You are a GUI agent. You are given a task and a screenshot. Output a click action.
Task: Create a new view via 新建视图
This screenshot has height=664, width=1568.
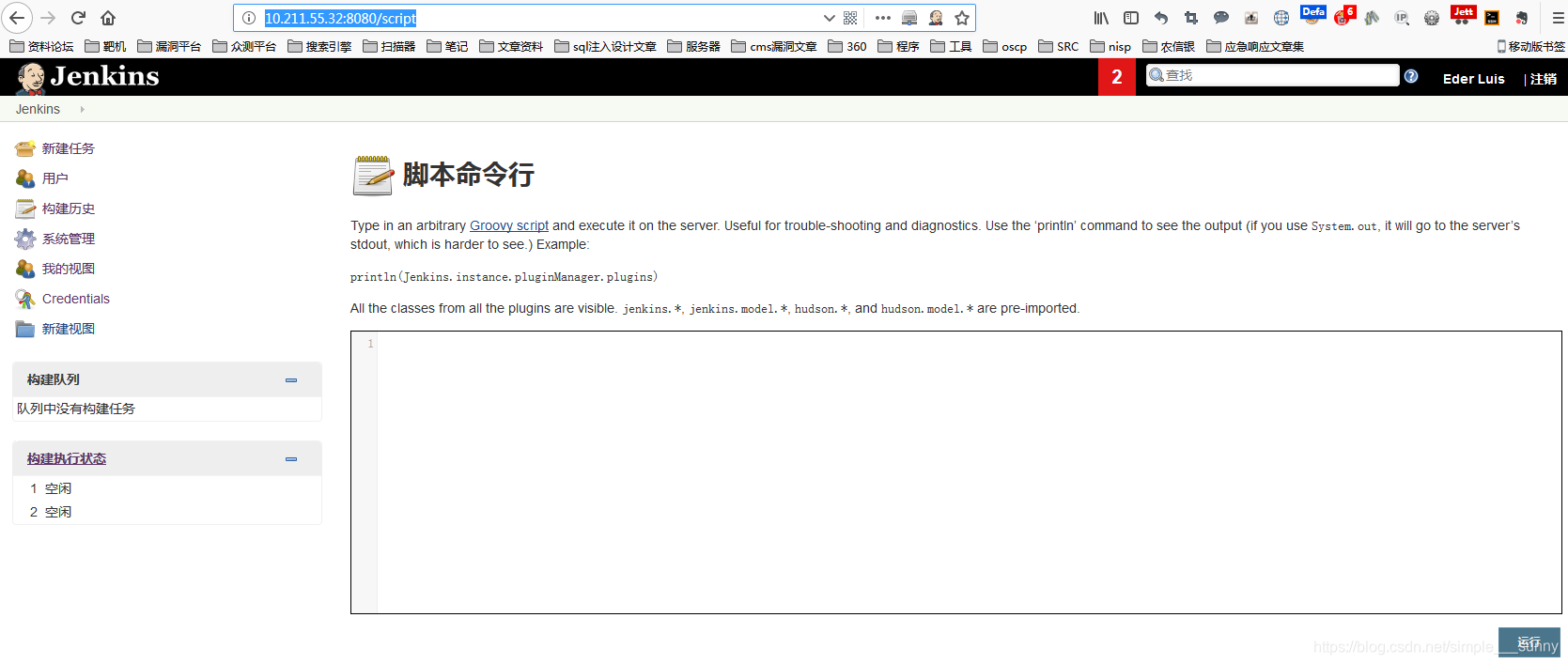(69, 329)
